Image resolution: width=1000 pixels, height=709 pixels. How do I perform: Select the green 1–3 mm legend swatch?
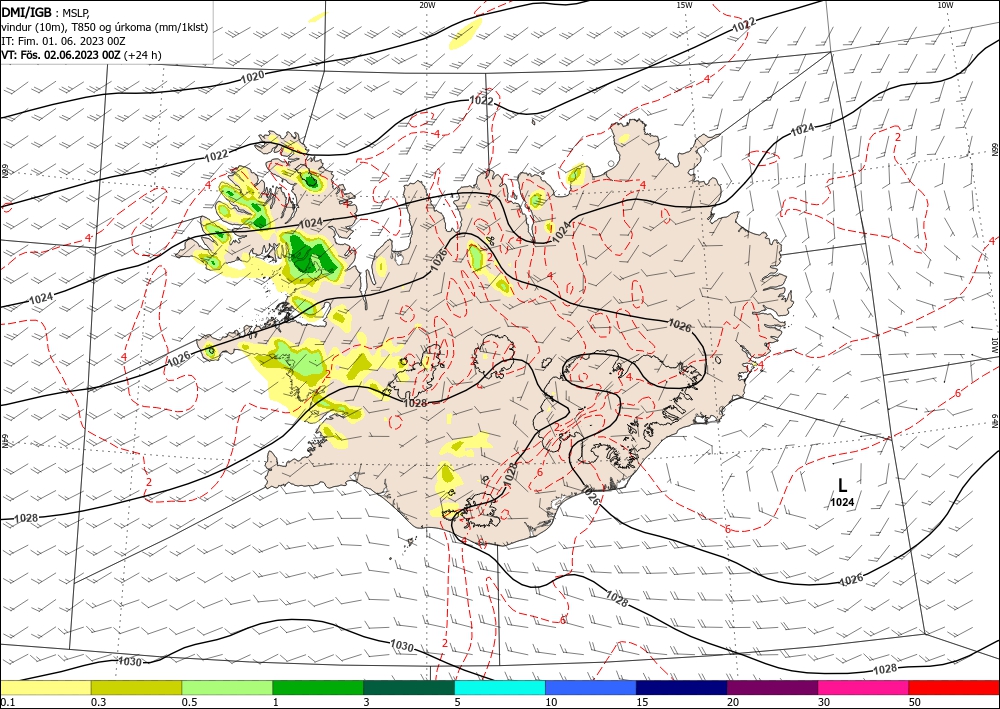tap(318, 687)
